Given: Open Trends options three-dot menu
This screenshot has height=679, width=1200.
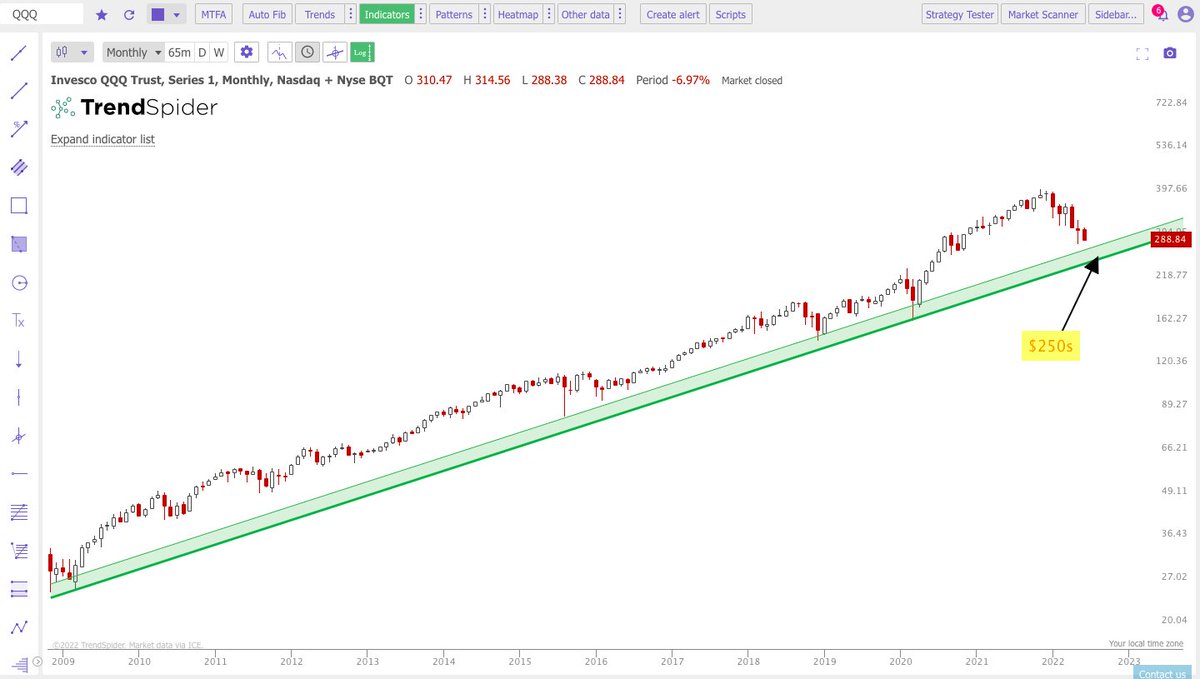Looking at the screenshot, I should pyautogui.click(x=349, y=15).
